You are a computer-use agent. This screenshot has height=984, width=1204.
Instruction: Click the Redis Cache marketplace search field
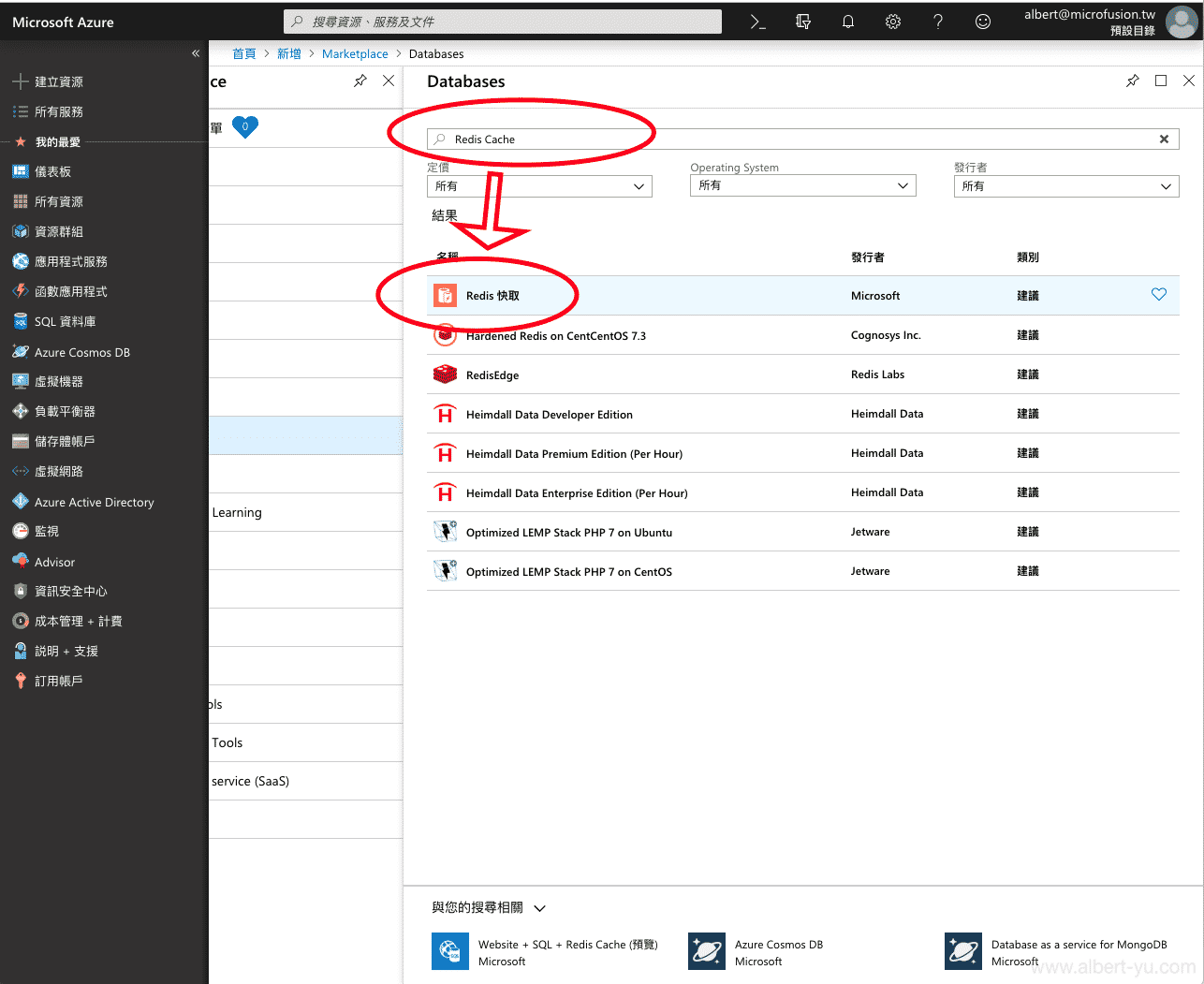802,139
